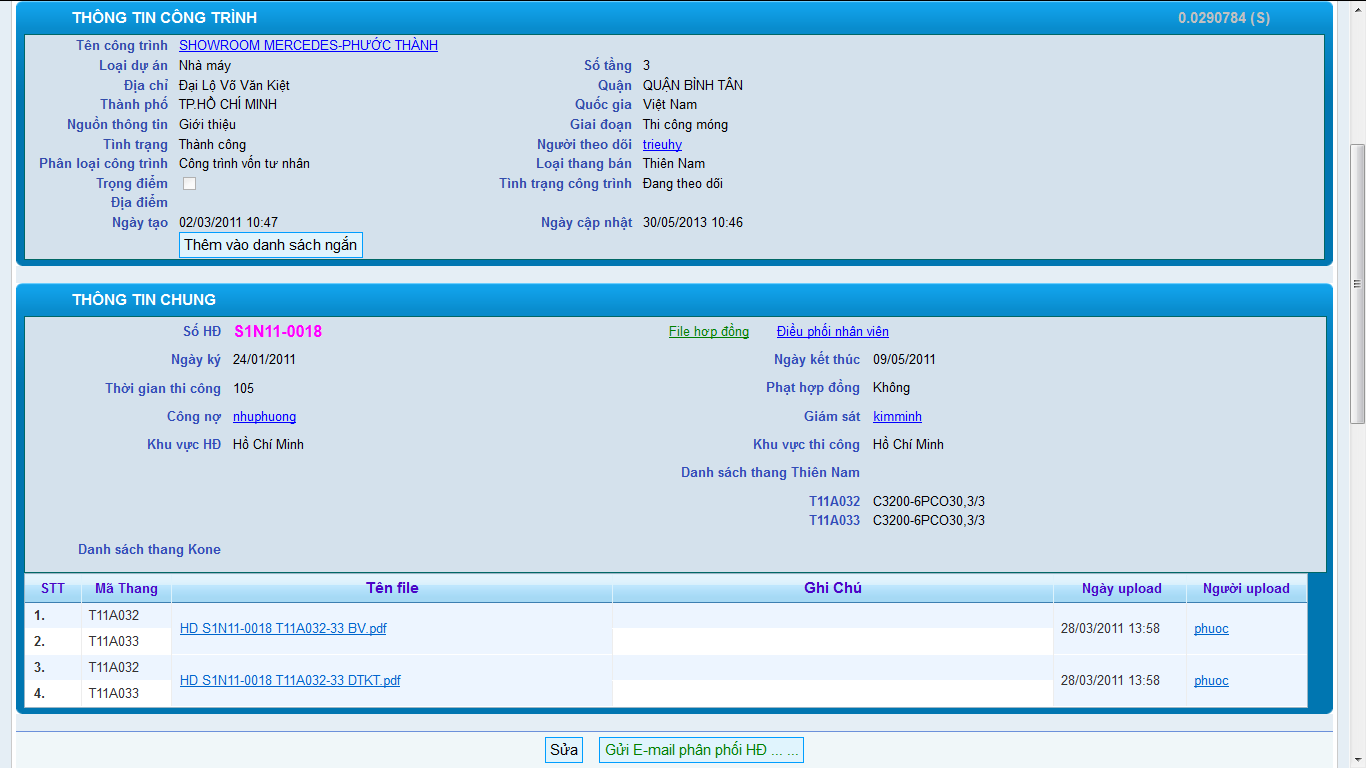Screen dimensions: 1366x768
Task: Click QUẬN BÌNH TÂN district value
Action: pos(693,85)
